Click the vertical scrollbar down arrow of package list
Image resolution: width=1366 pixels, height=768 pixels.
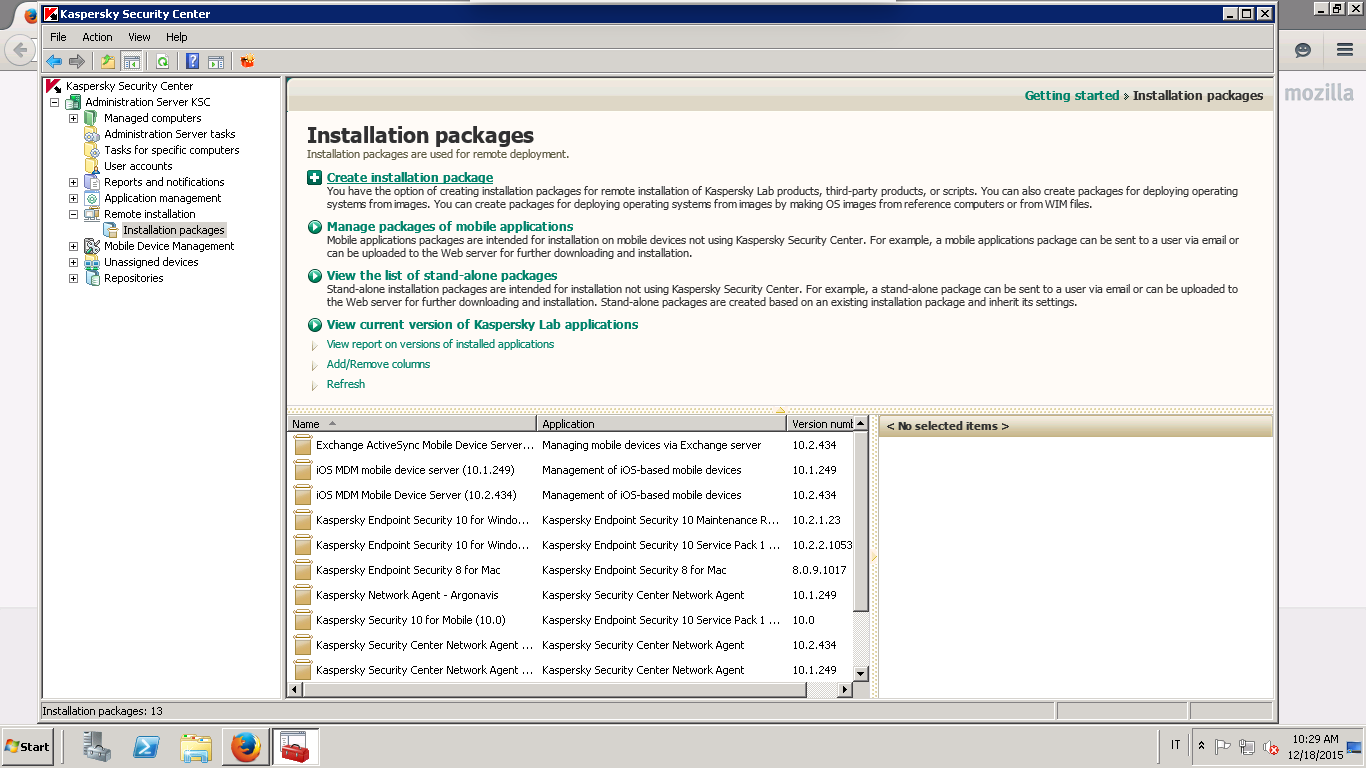[x=861, y=674]
